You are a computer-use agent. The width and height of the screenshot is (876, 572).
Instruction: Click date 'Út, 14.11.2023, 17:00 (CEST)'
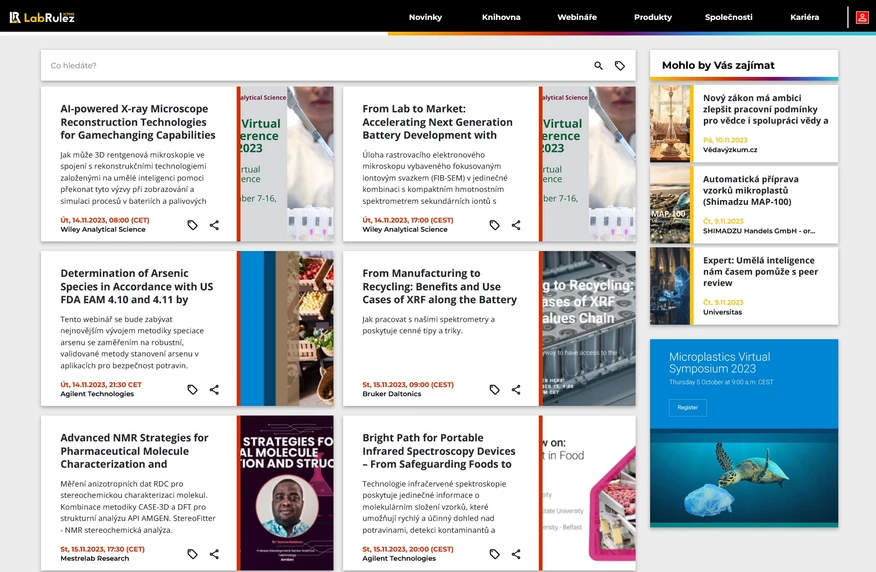click(x=408, y=220)
